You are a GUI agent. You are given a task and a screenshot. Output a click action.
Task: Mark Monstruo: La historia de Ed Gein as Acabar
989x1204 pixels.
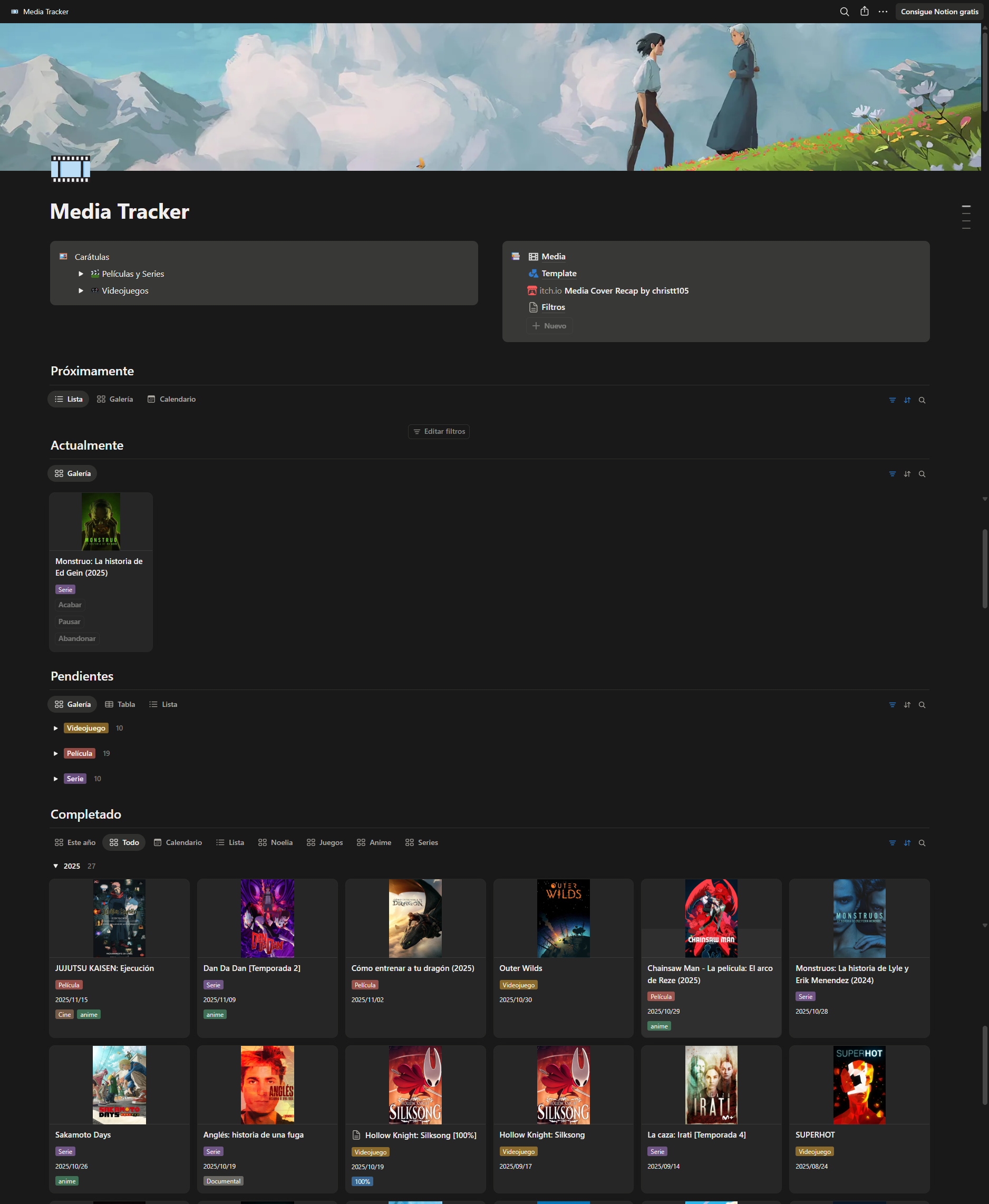[x=70, y=604]
